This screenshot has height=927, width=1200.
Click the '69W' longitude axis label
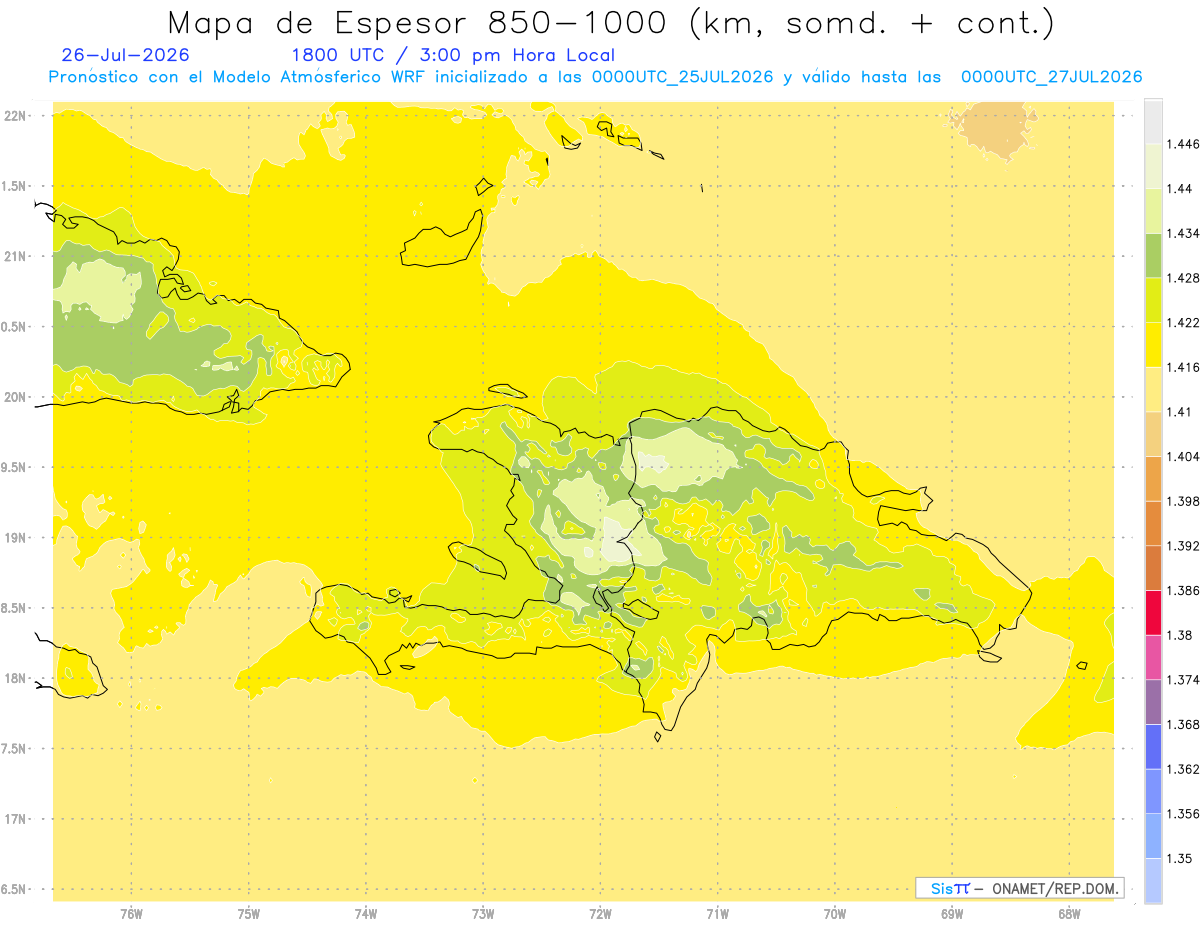click(x=952, y=914)
